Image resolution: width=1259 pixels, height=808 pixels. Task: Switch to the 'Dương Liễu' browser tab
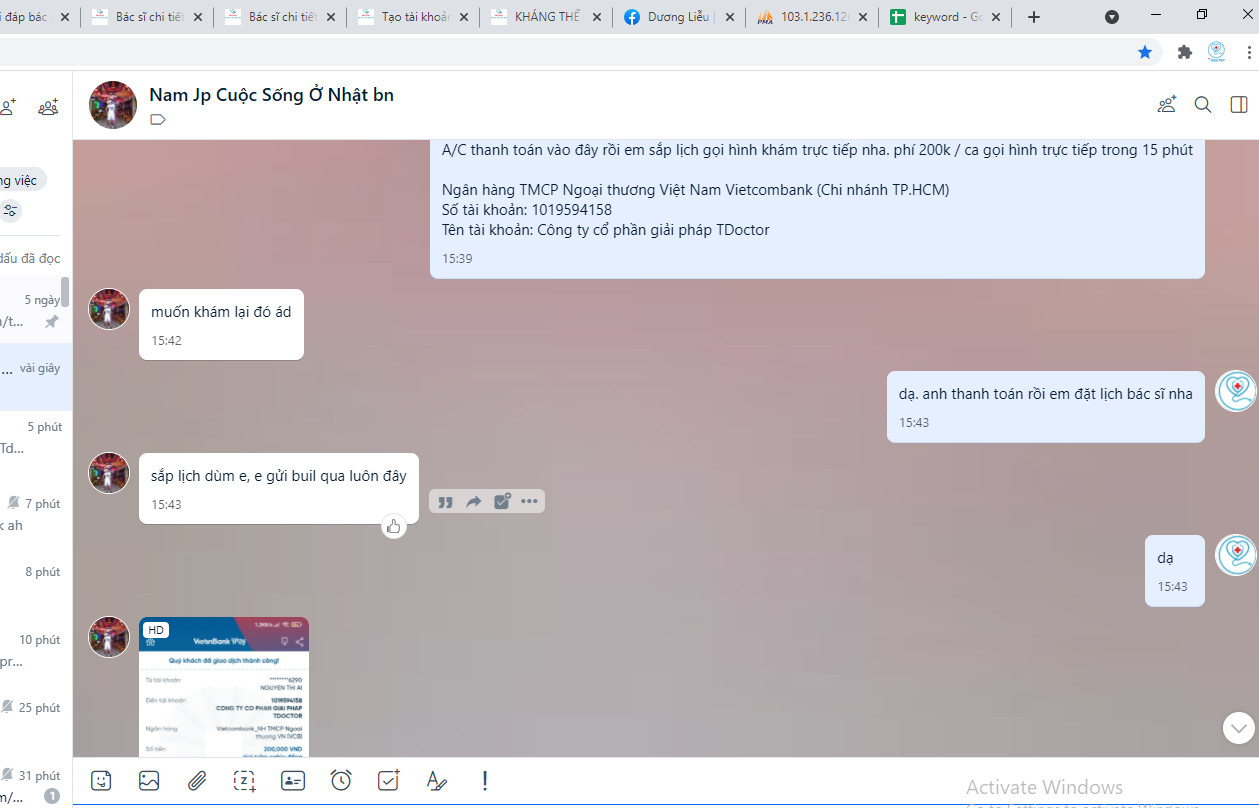coord(678,16)
